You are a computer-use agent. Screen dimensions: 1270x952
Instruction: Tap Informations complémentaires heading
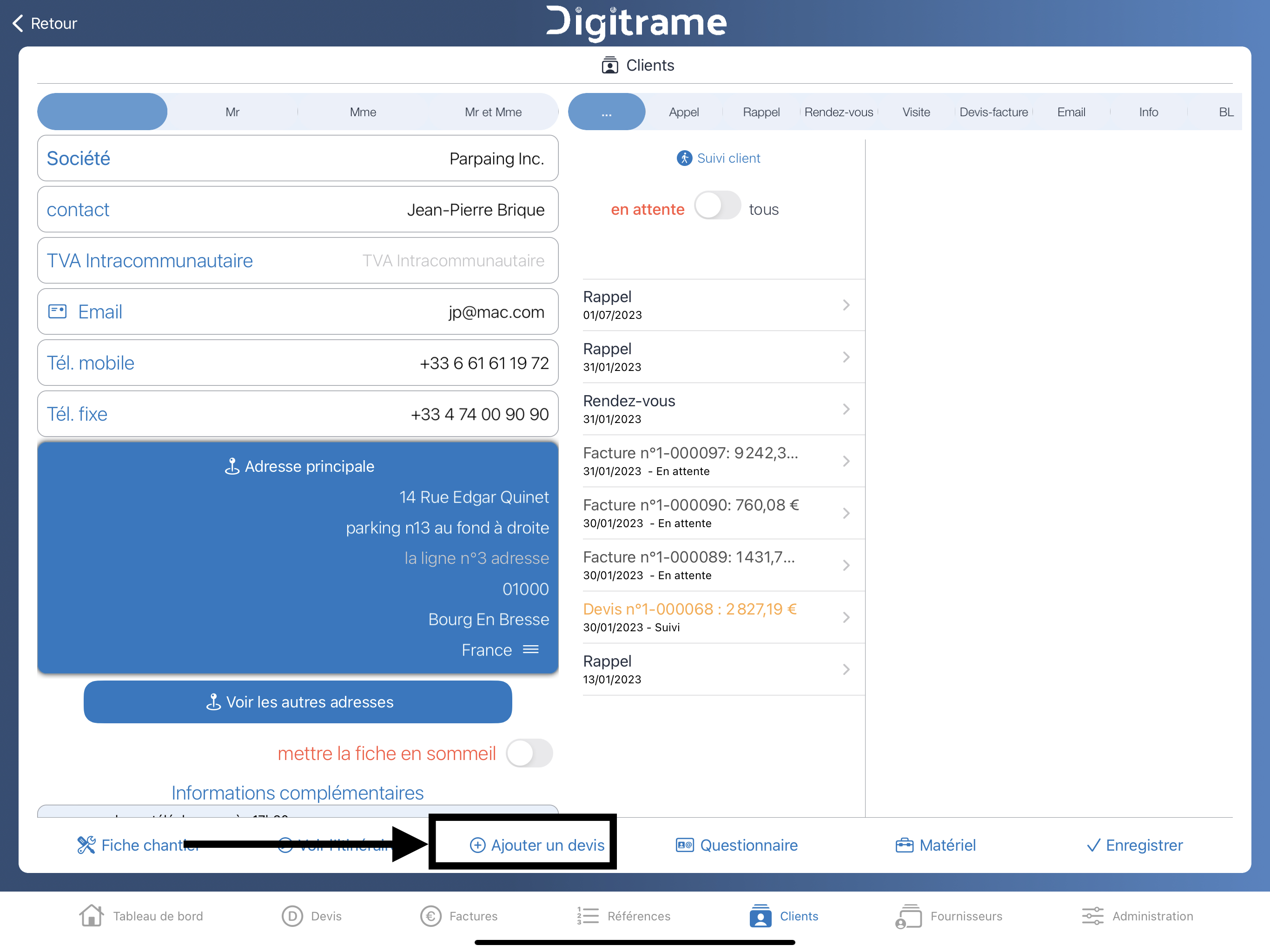click(298, 793)
